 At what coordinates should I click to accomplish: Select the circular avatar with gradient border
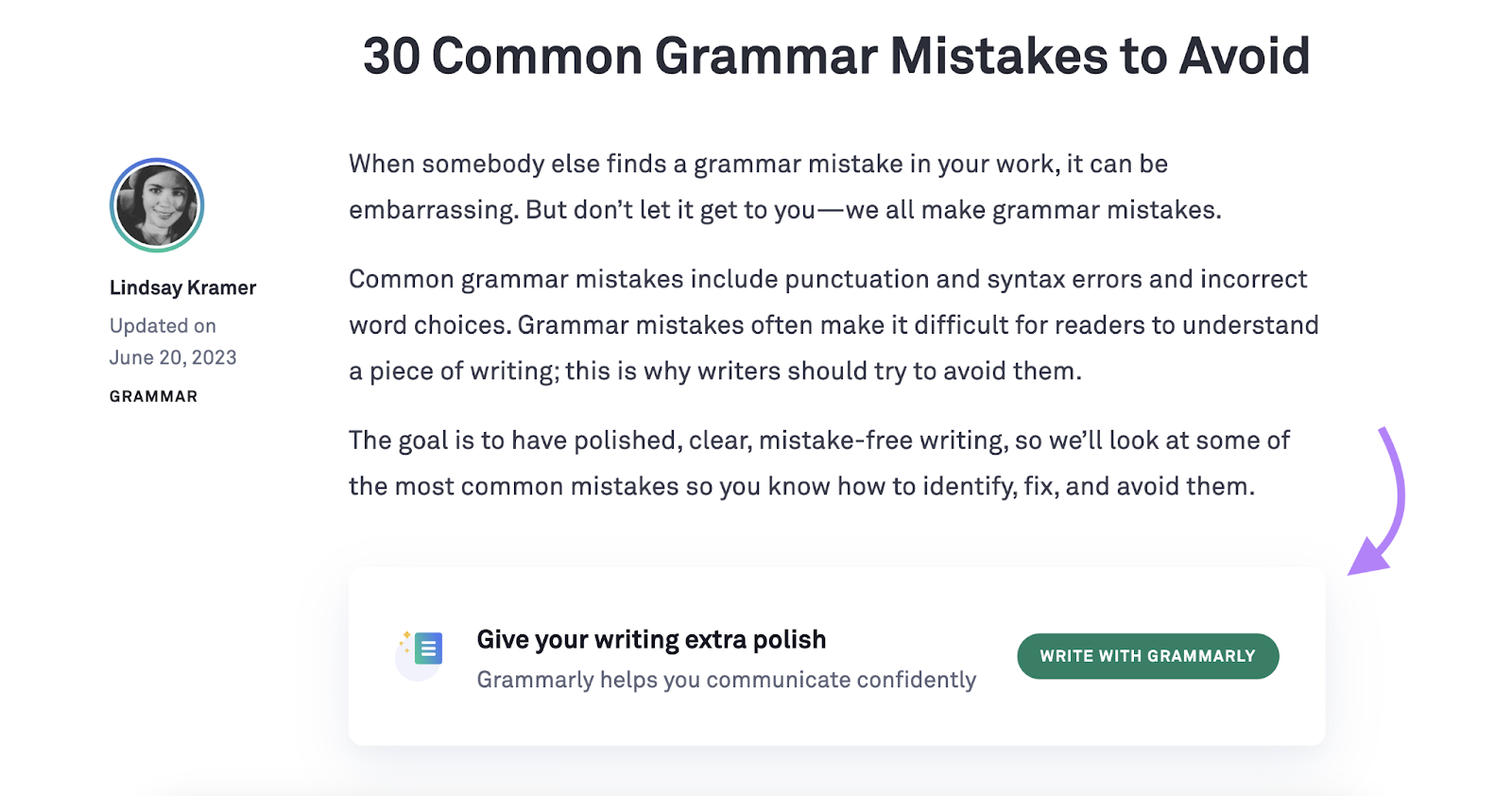tap(156, 205)
